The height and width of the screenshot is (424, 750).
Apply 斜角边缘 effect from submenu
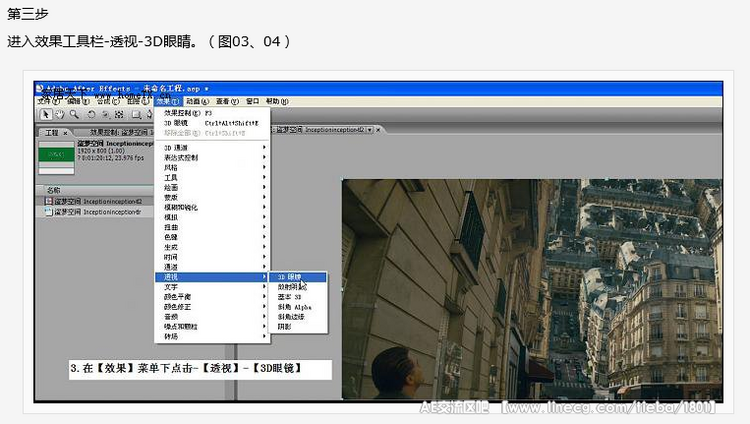[x=298, y=317]
